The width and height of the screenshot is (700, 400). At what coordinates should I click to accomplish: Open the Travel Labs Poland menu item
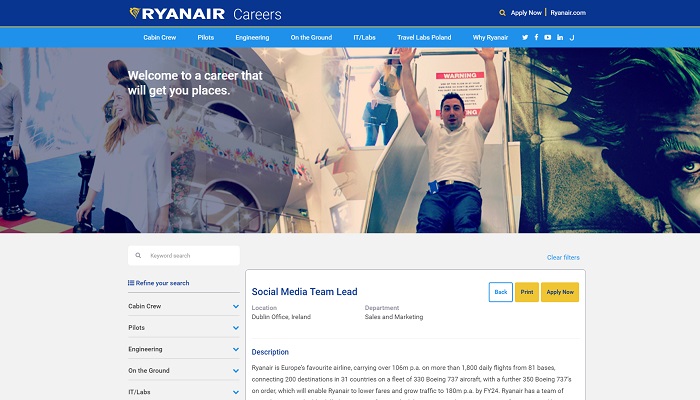[x=423, y=37]
